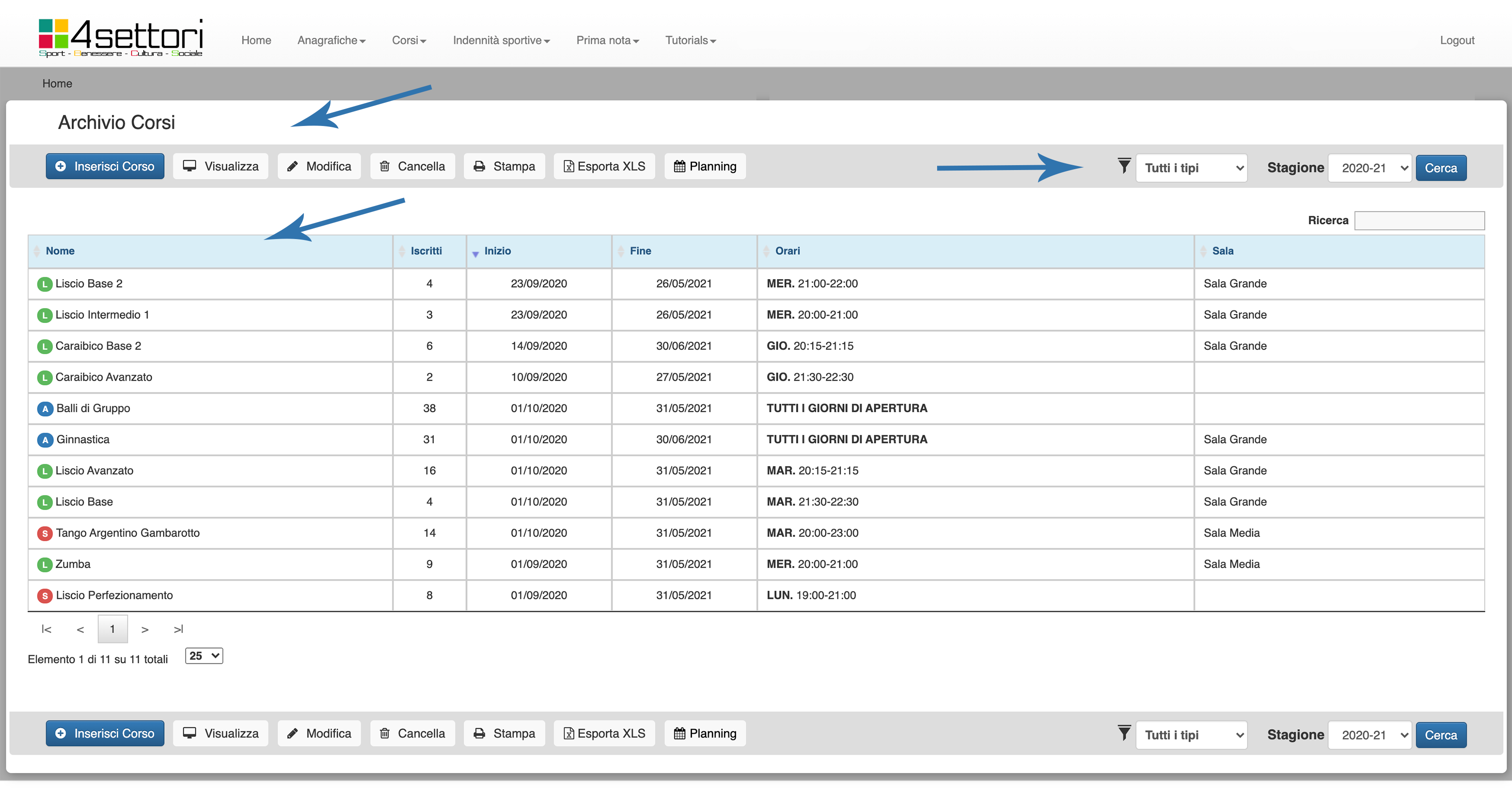This screenshot has height=812, width=1512.
Task: Click 'Sala Media' cell in Zumba row
Action: [1339, 565]
